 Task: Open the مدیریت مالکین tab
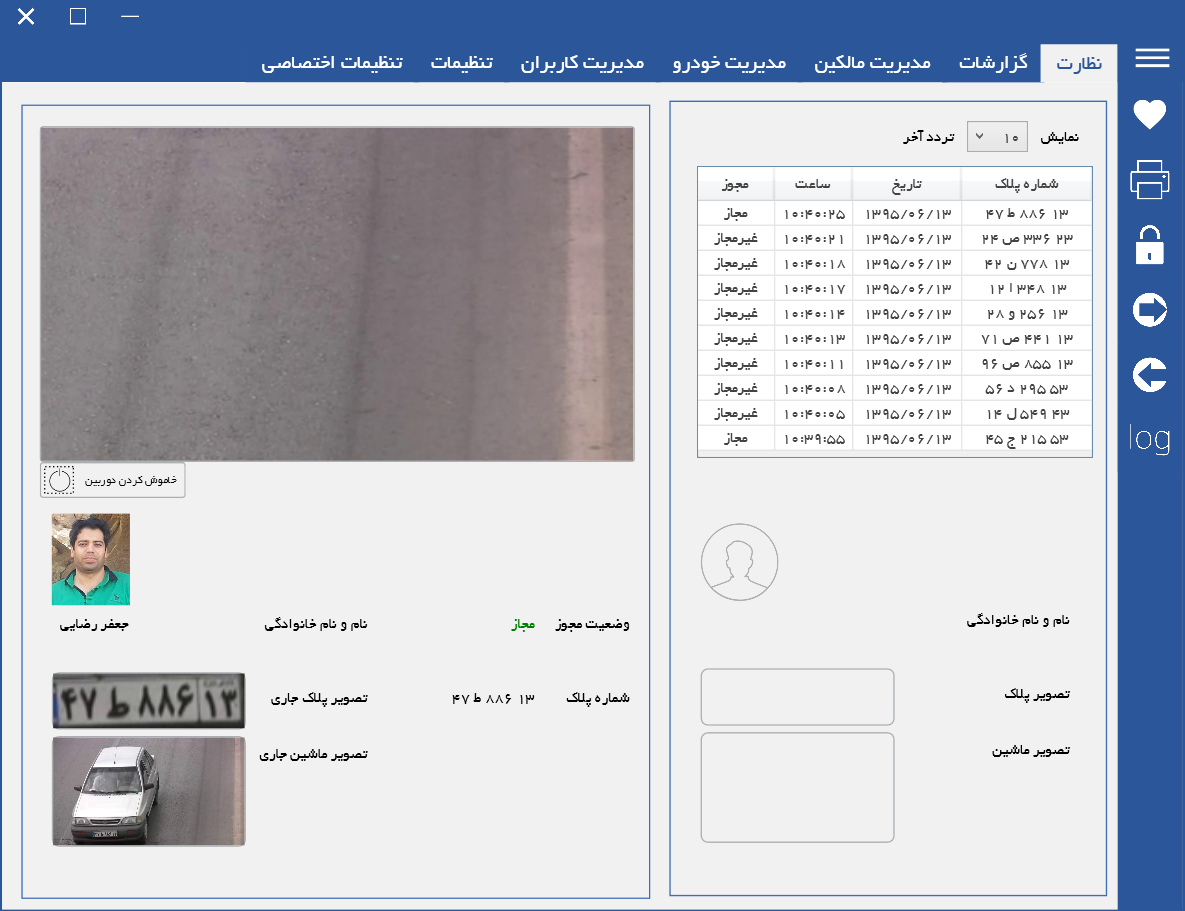[x=872, y=63]
